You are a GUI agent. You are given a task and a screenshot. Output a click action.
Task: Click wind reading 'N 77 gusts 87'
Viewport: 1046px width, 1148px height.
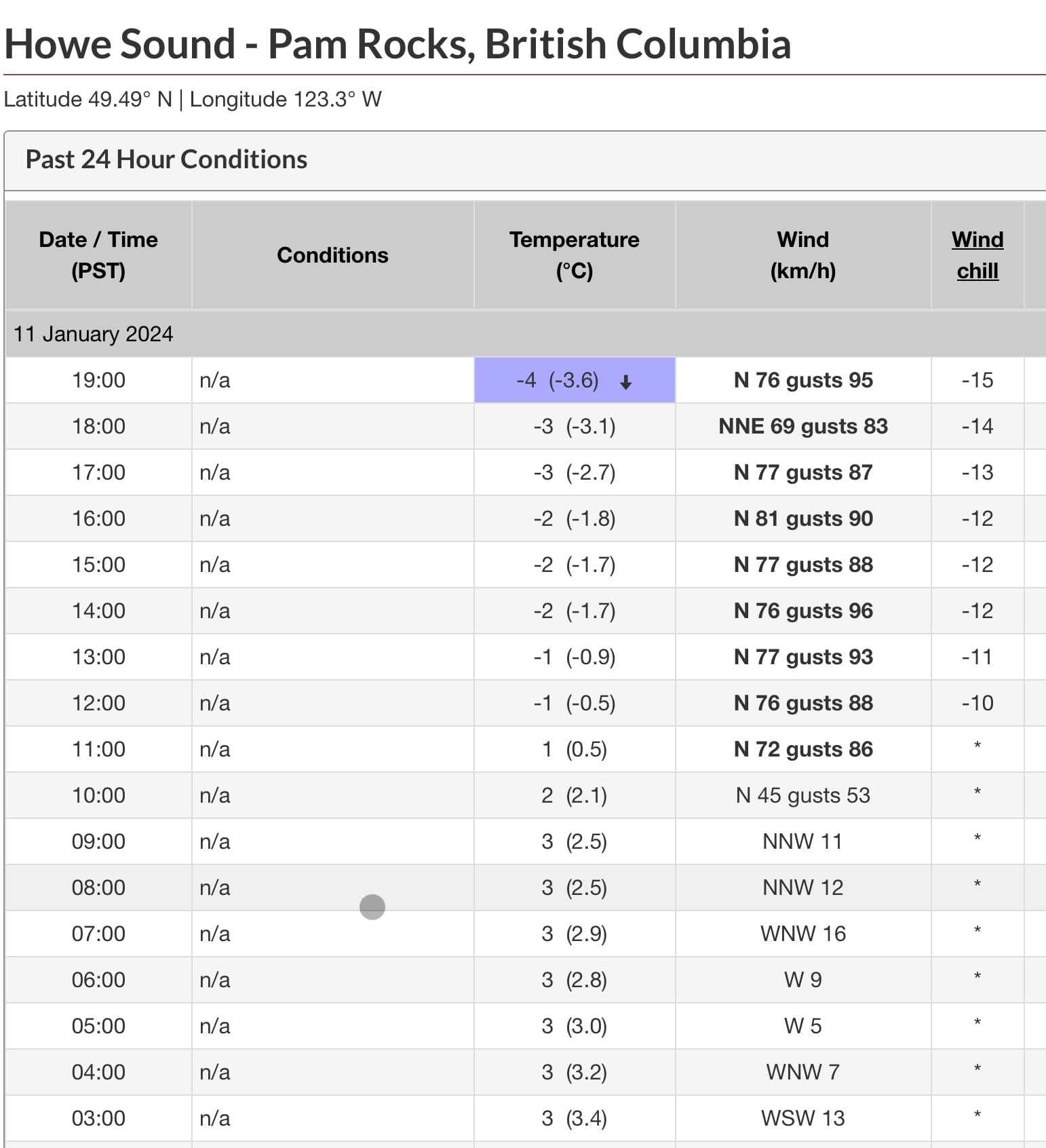coord(803,472)
